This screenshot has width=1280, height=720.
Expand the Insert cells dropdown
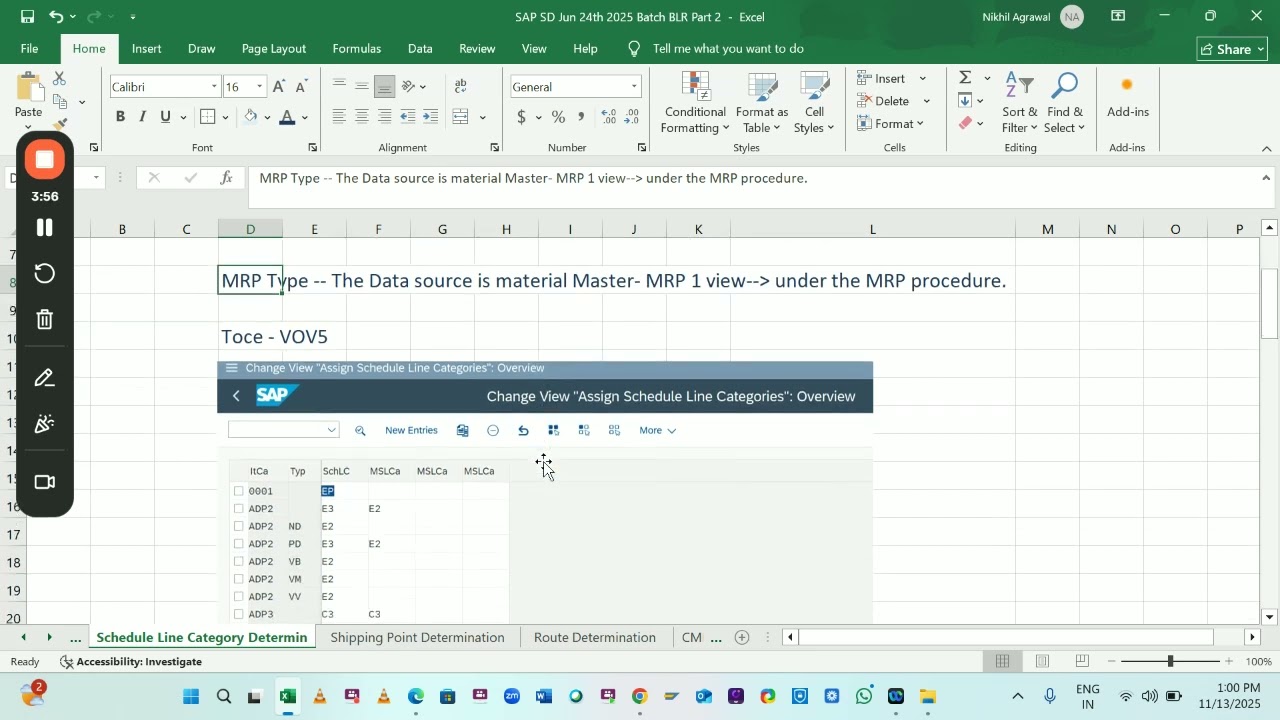[x=923, y=79]
